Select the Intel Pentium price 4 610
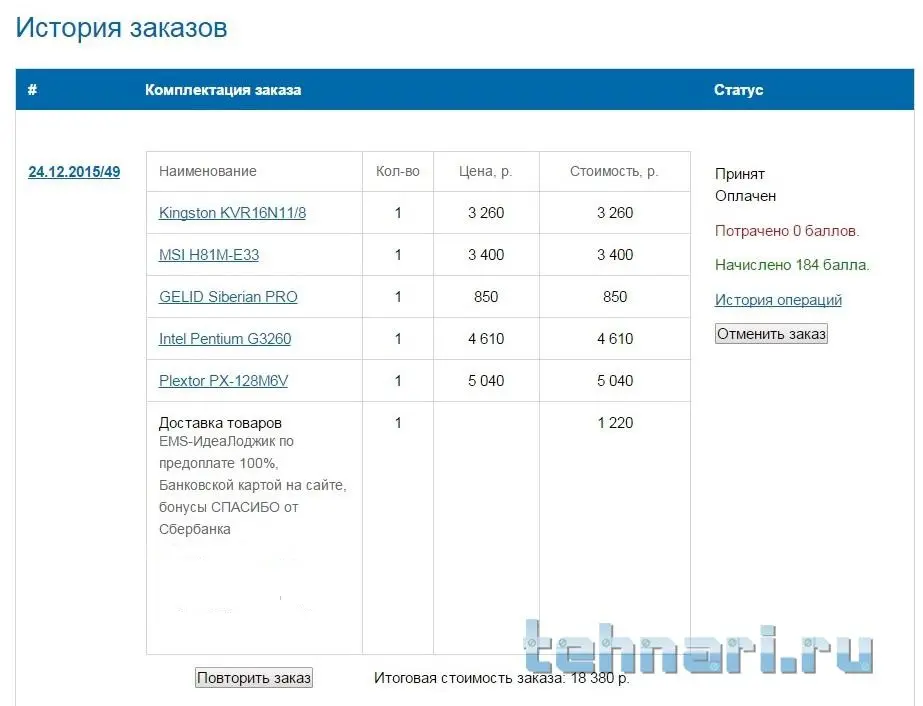Screen dimensions: 923x706 coord(486,339)
